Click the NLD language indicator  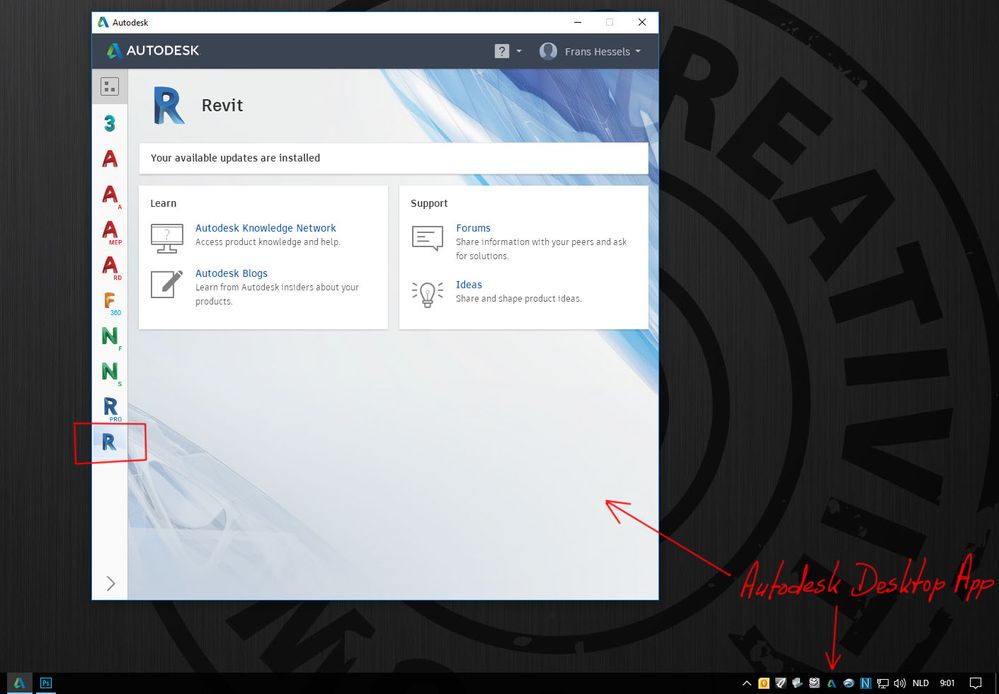pyautogui.click(x=920, y=683)
